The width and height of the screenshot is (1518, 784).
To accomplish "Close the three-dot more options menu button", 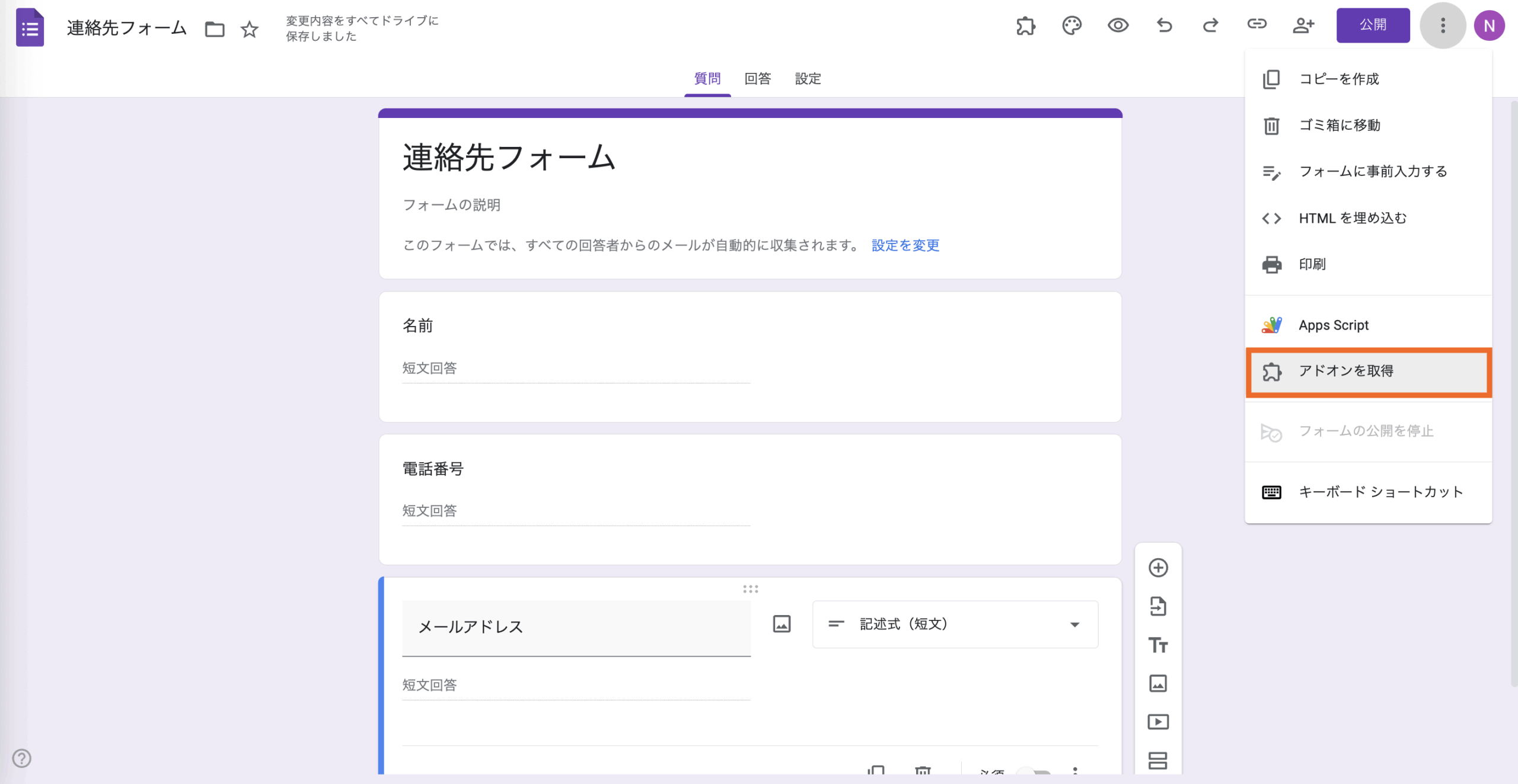I will click(x=1443, y=25).
